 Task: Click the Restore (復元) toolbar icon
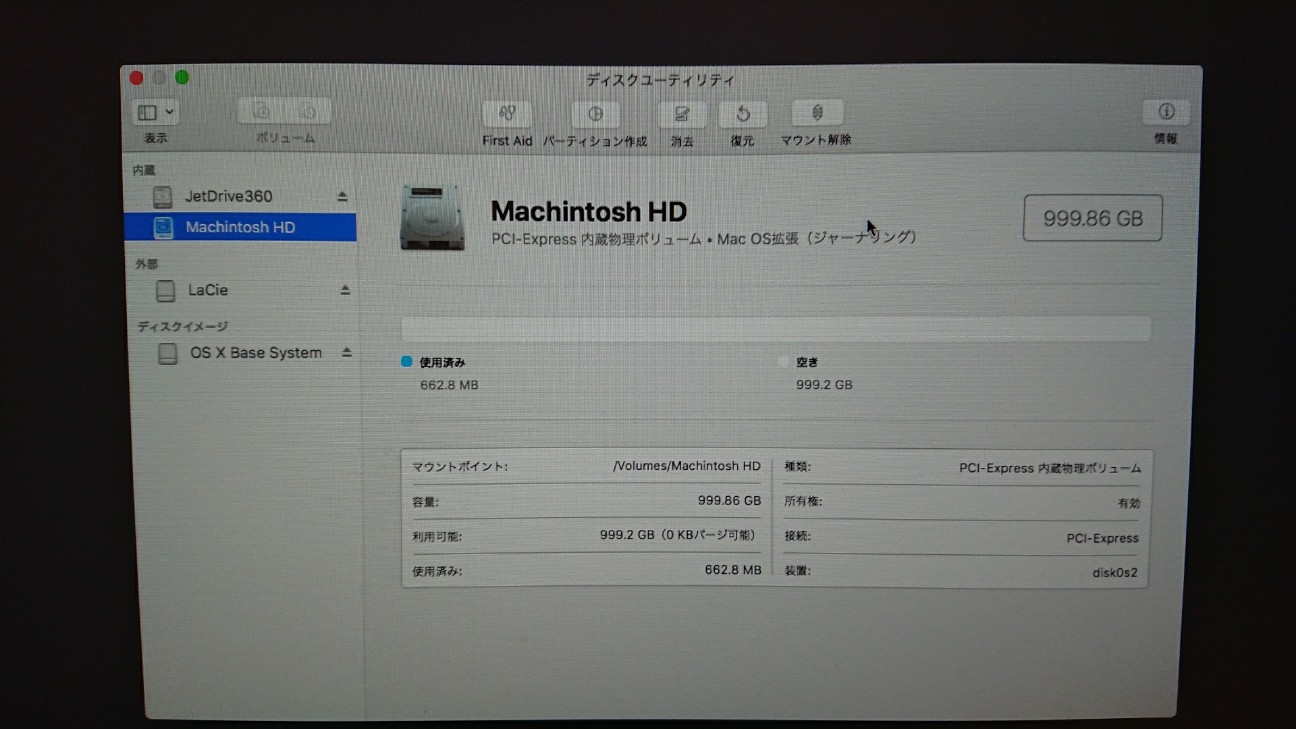(742, 113)
